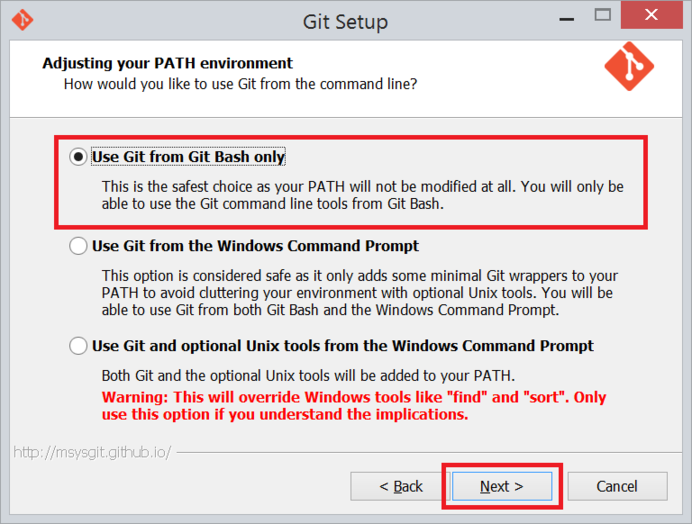Screen dimensions: 692x524
Task: Click the minimal Git wrappers description text
Action: pos(360,293)
